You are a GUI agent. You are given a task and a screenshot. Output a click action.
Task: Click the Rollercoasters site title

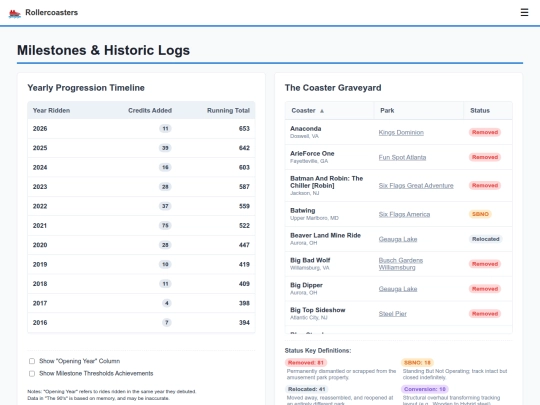[52, 12]
